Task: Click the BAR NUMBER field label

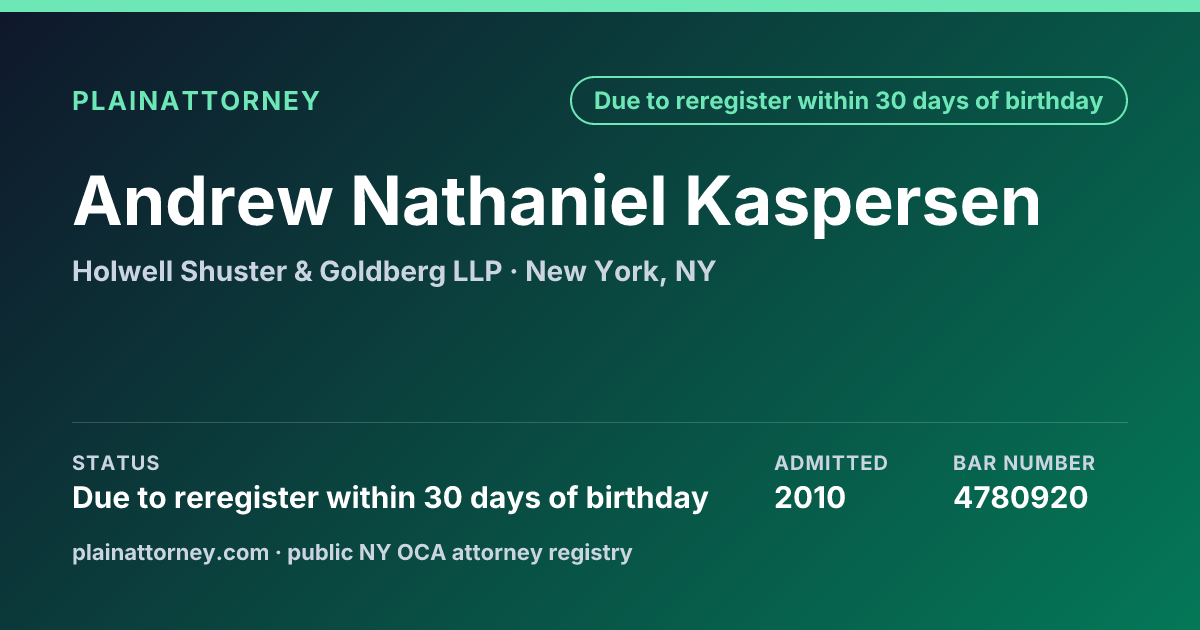Action: pyautogui.click(x=1024, y=463)
